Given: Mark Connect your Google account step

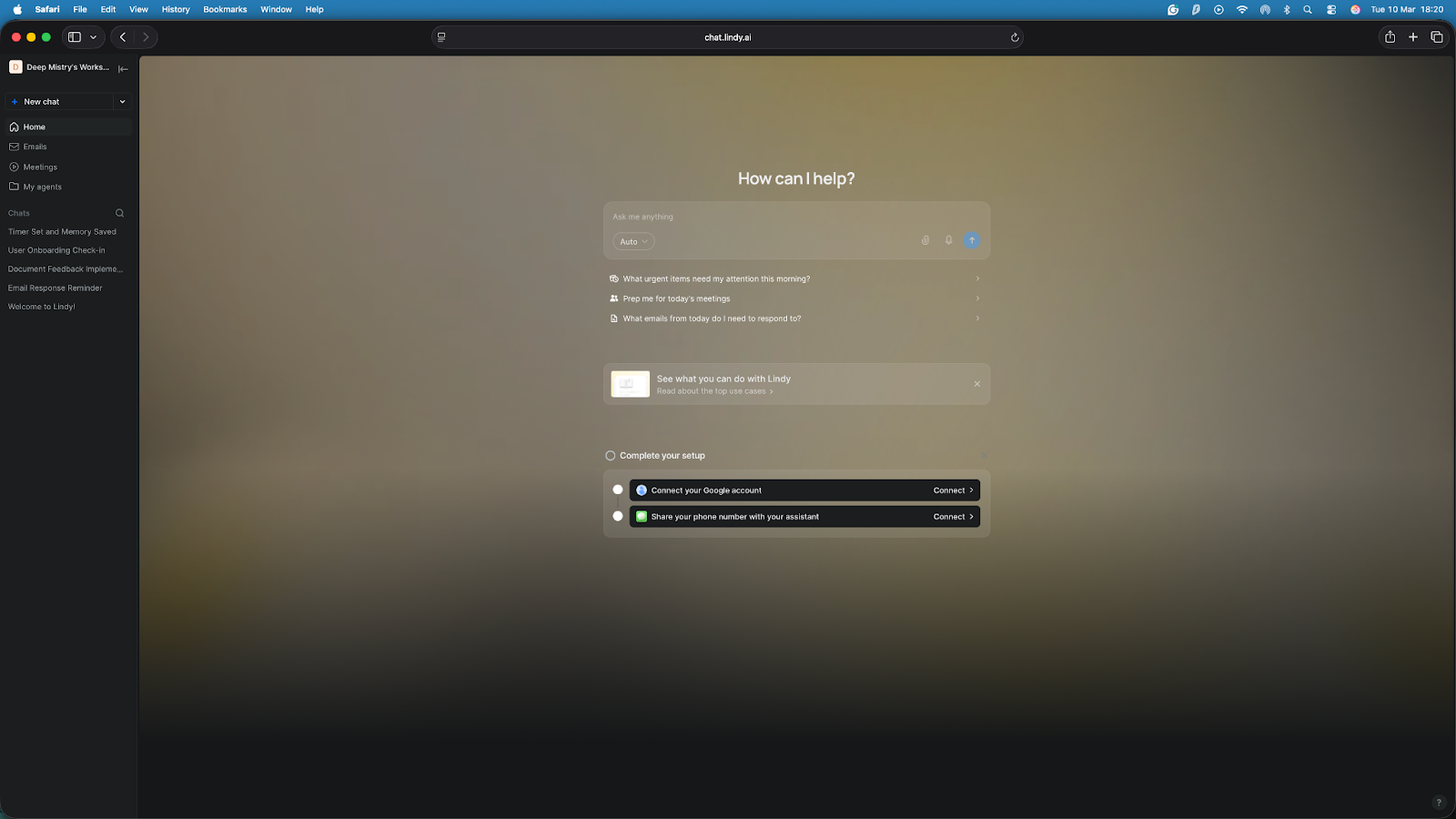Looking at the screenshot, I should point(618,490).
